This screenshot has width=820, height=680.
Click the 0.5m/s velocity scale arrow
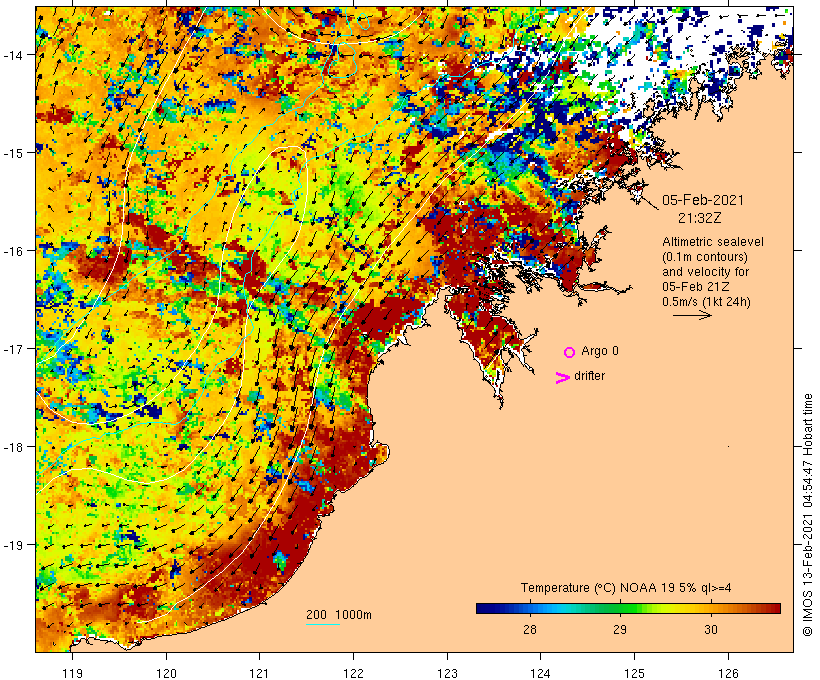[x=692, y=315]
